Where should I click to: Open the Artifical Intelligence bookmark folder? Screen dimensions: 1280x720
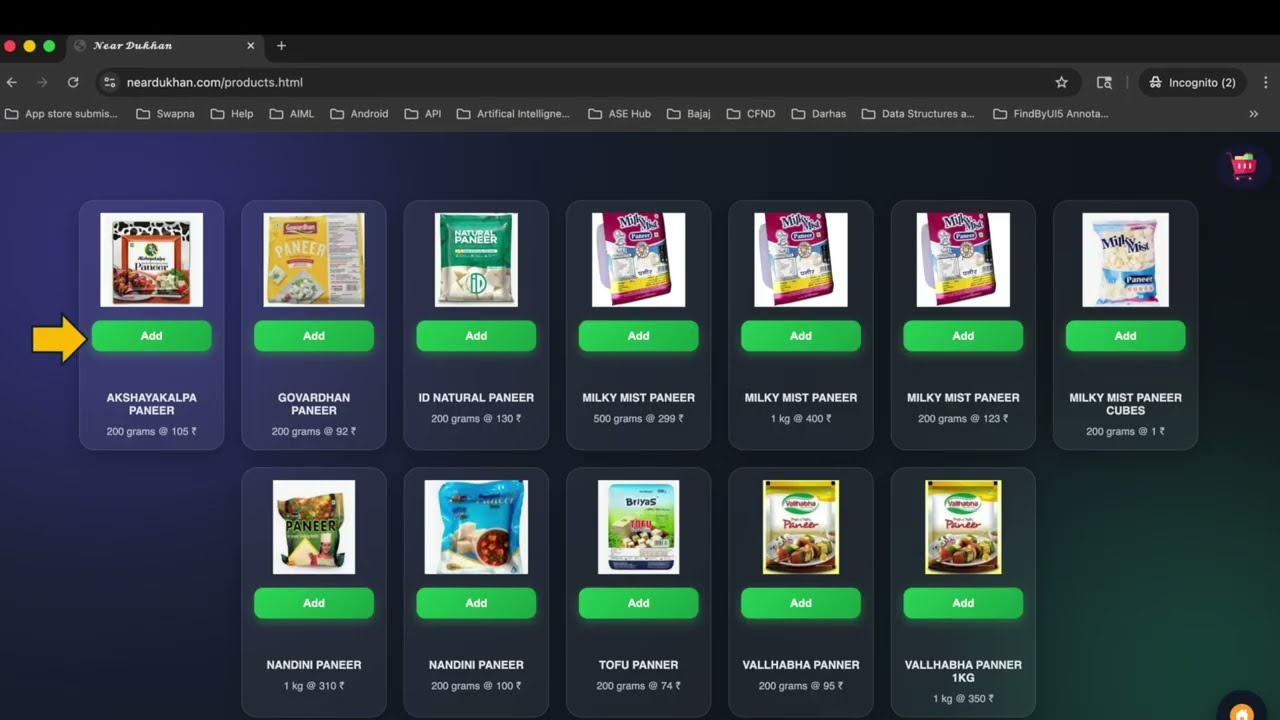(x=513, y=114)
